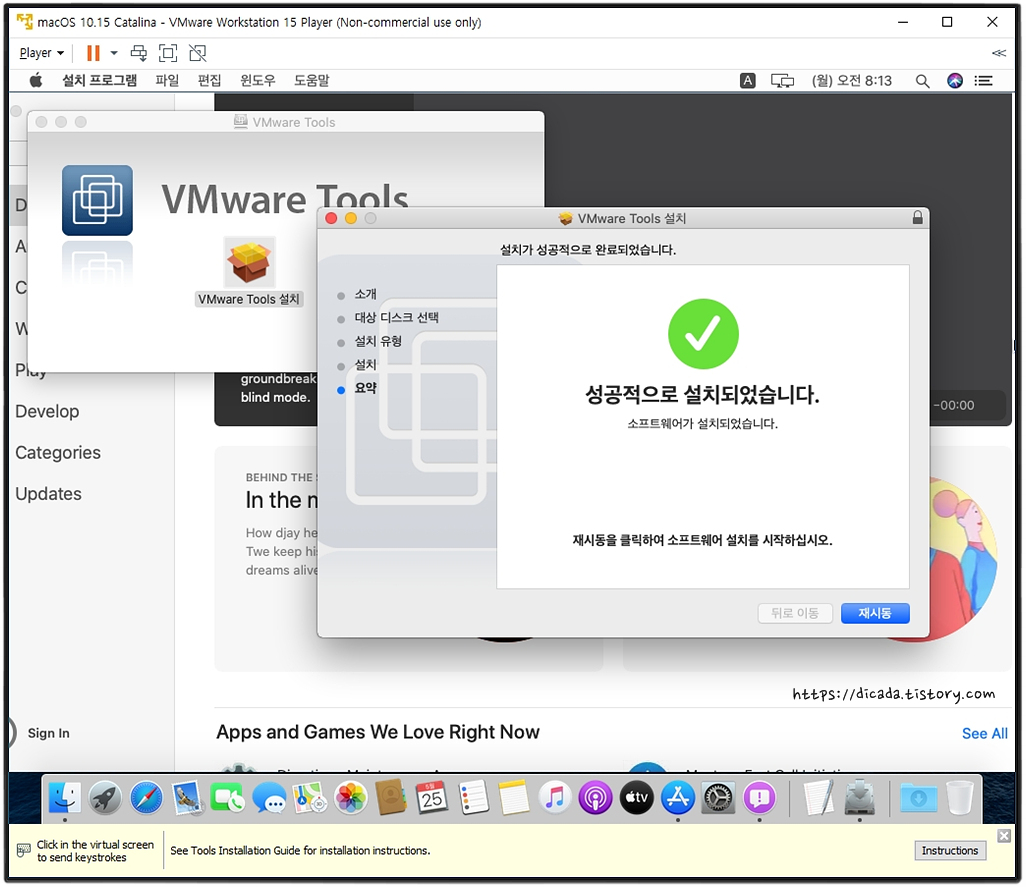This screenshot has height=887, width=1026.
Task: Click the installer app icon in the Dock
Action: pos(860,798)
